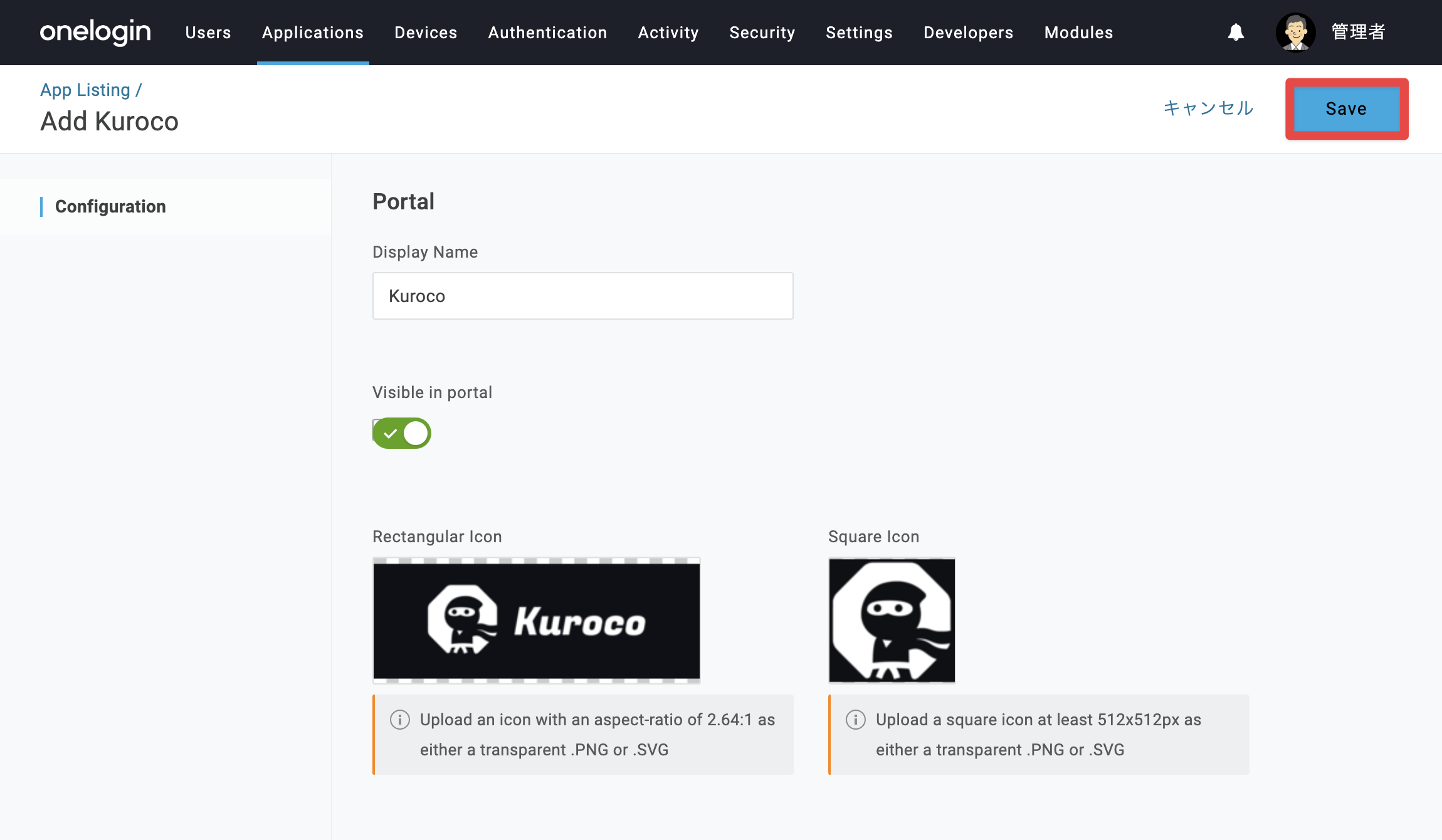Open the Users menu
The image size is (1442, 840).
(x=208, y=33)
